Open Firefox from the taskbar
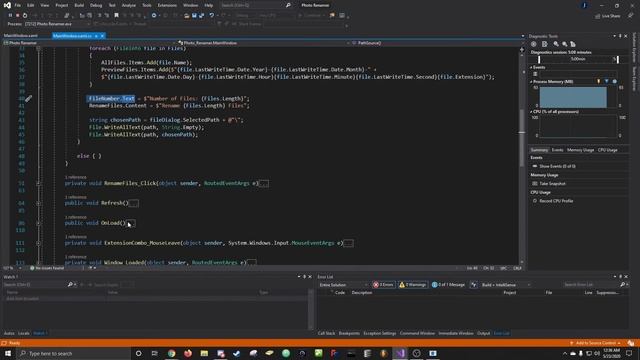 188,353
